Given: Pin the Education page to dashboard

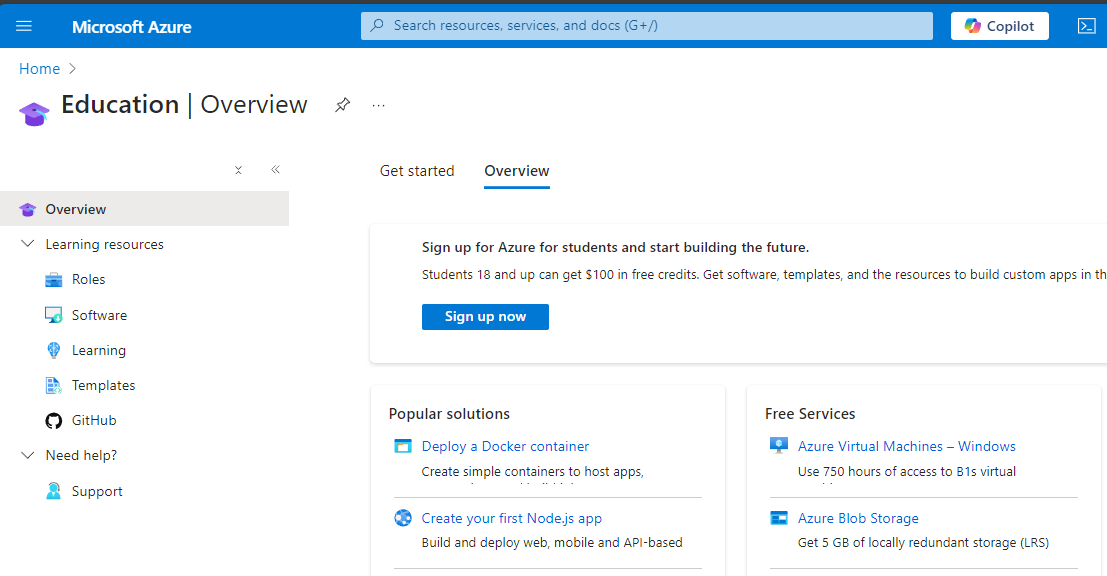Looking at the screenshot, I should (x=342, y=105).
